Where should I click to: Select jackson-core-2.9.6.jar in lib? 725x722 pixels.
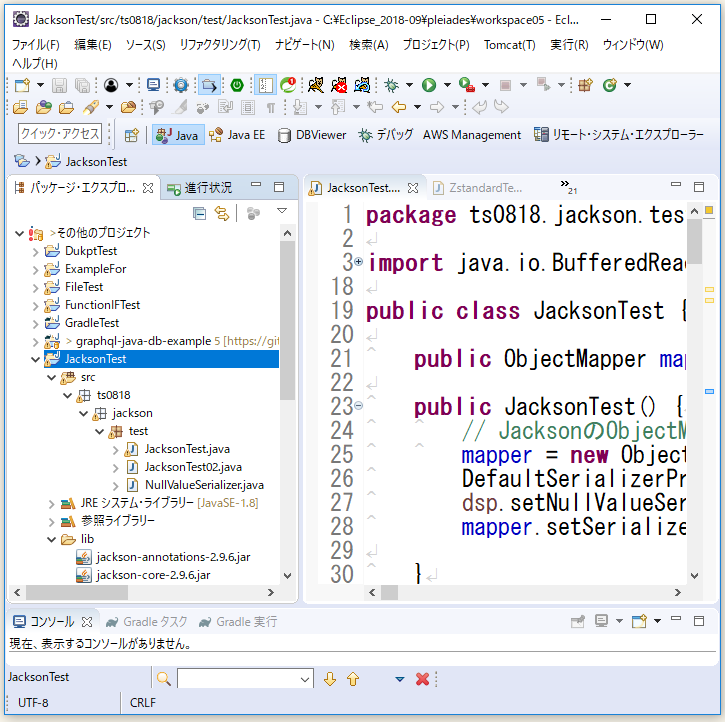[154, 575]
